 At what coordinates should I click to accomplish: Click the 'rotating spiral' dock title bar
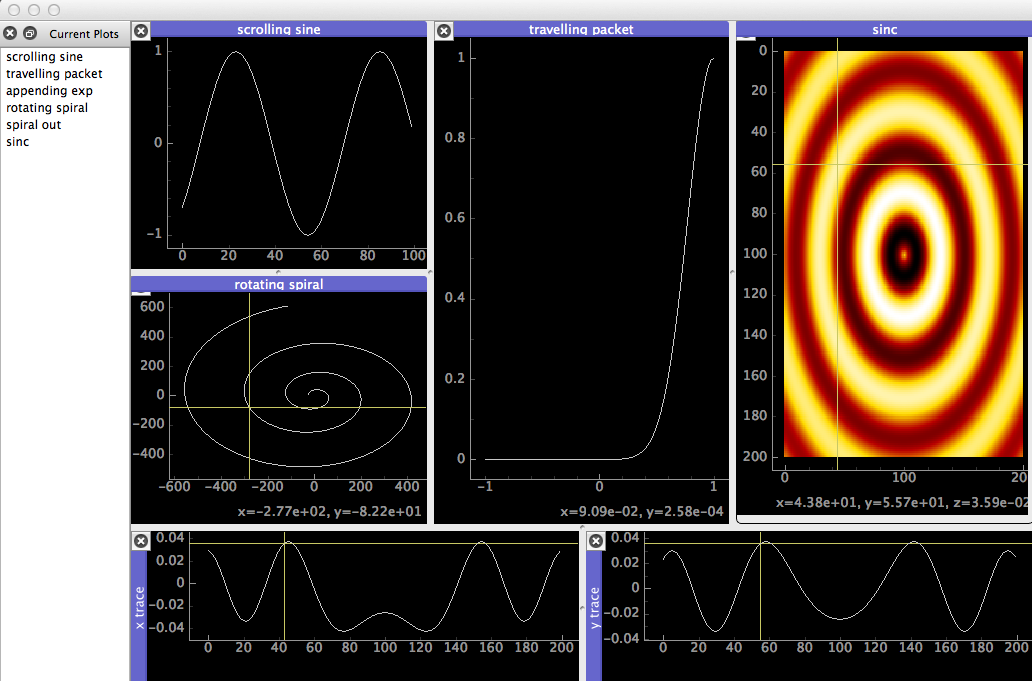point(279,284)
